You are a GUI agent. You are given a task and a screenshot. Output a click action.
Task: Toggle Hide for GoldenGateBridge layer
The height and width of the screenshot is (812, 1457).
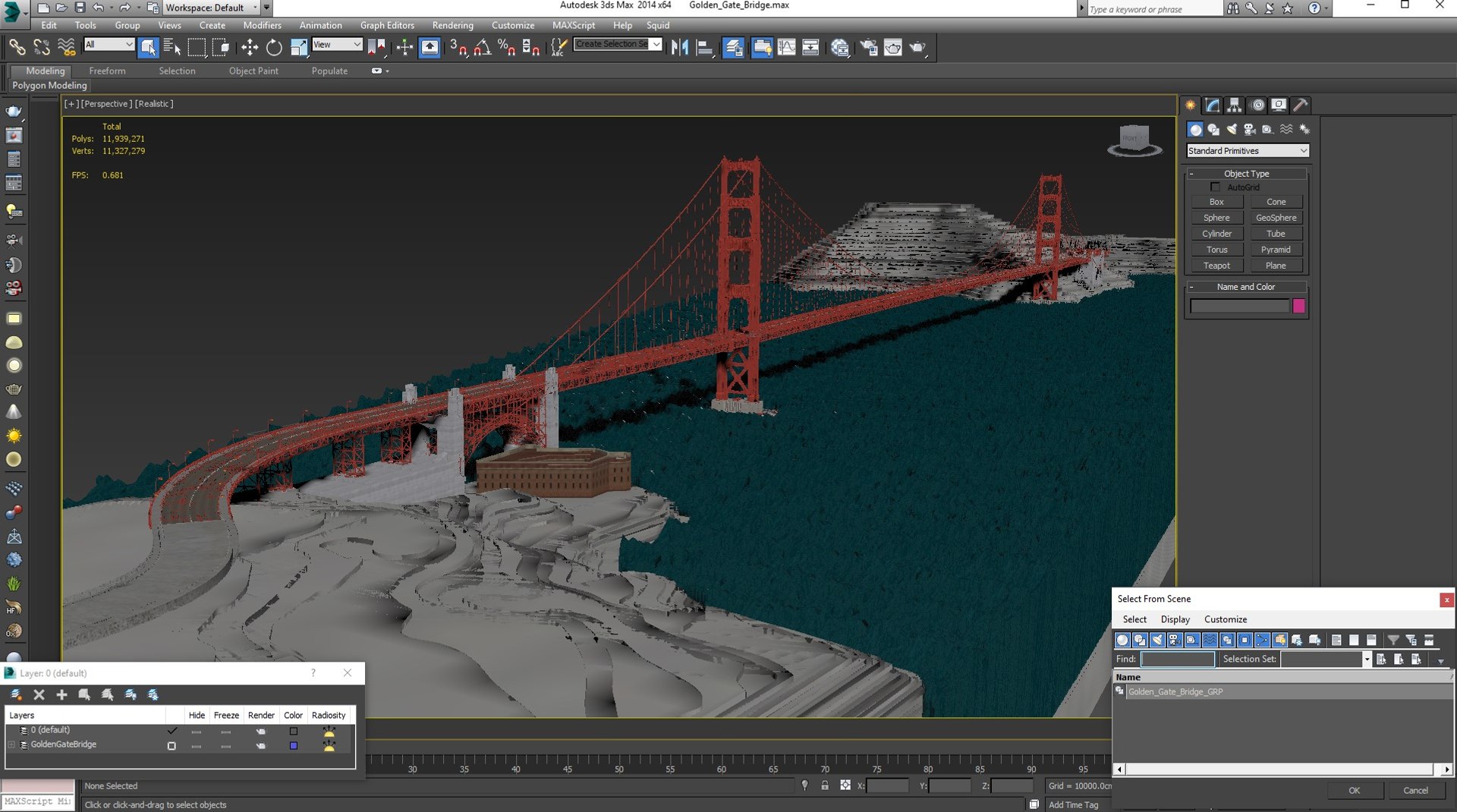(197, 745)
